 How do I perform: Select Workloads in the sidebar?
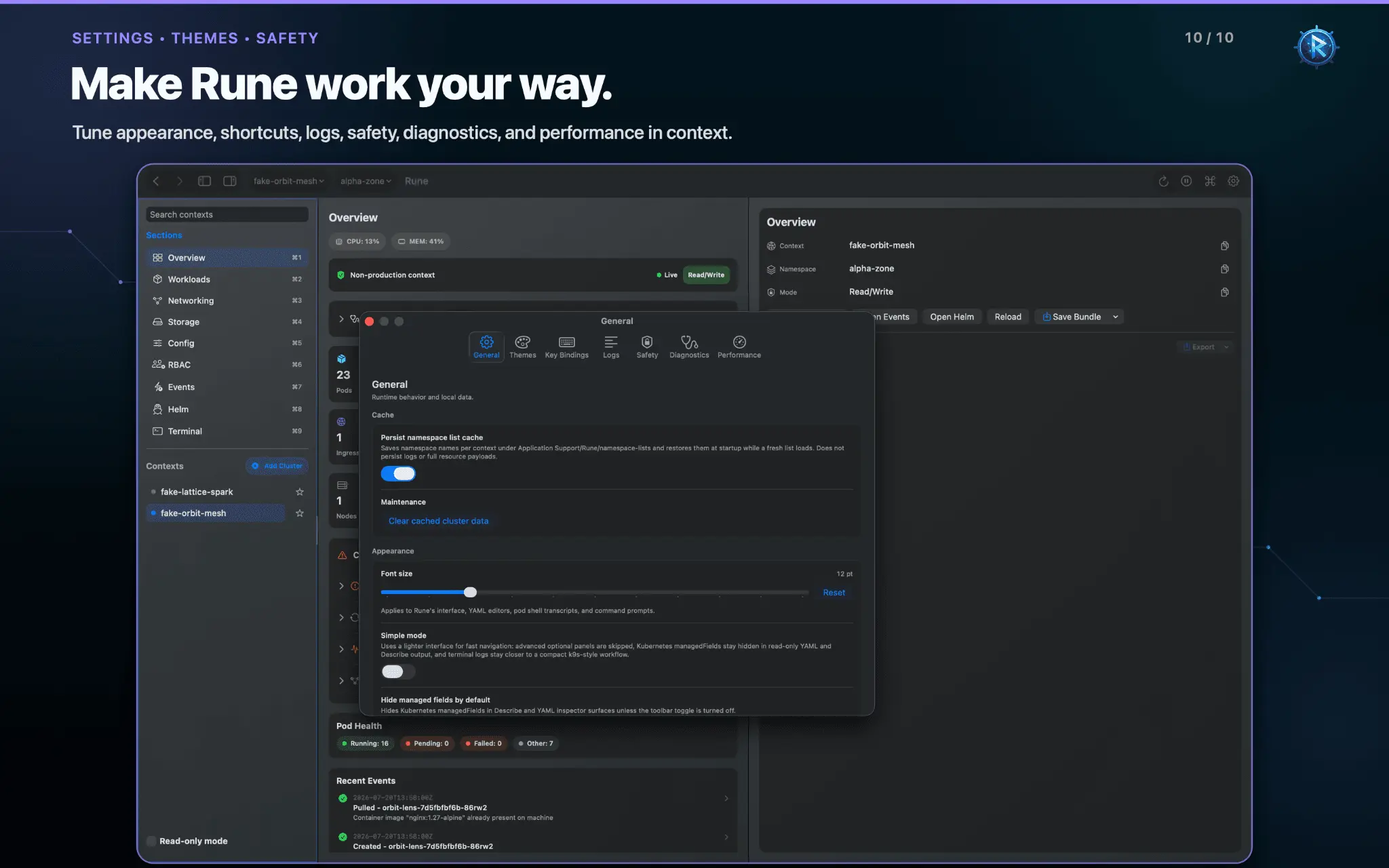click(227, 279)
